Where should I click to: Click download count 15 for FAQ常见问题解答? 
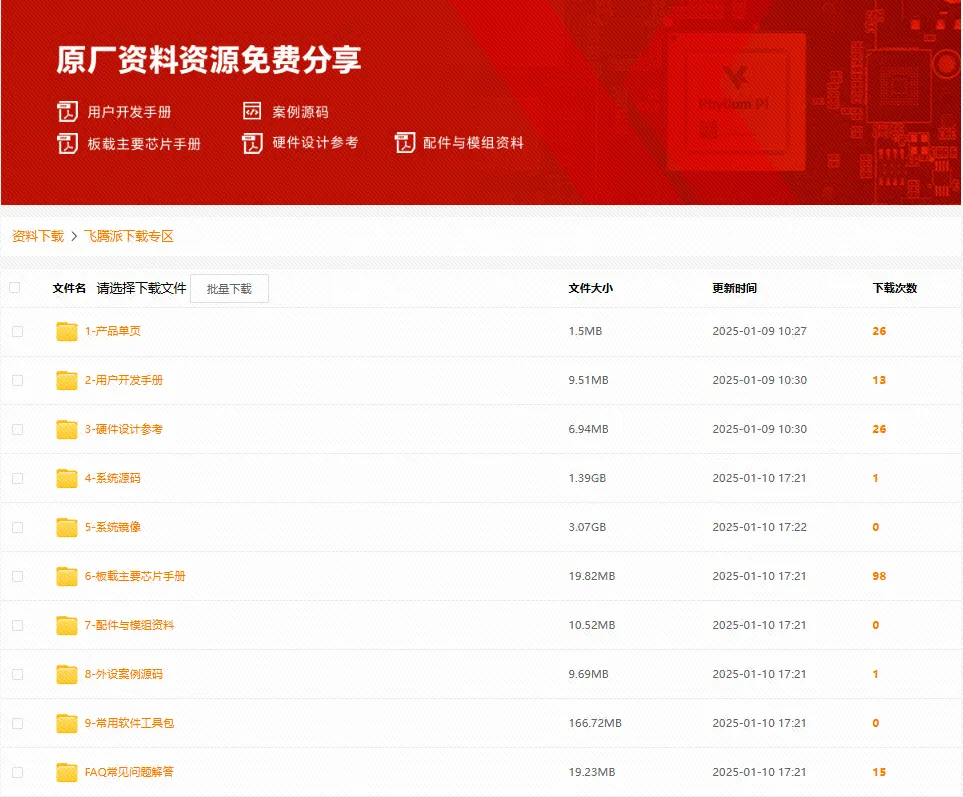coord(879,772)
